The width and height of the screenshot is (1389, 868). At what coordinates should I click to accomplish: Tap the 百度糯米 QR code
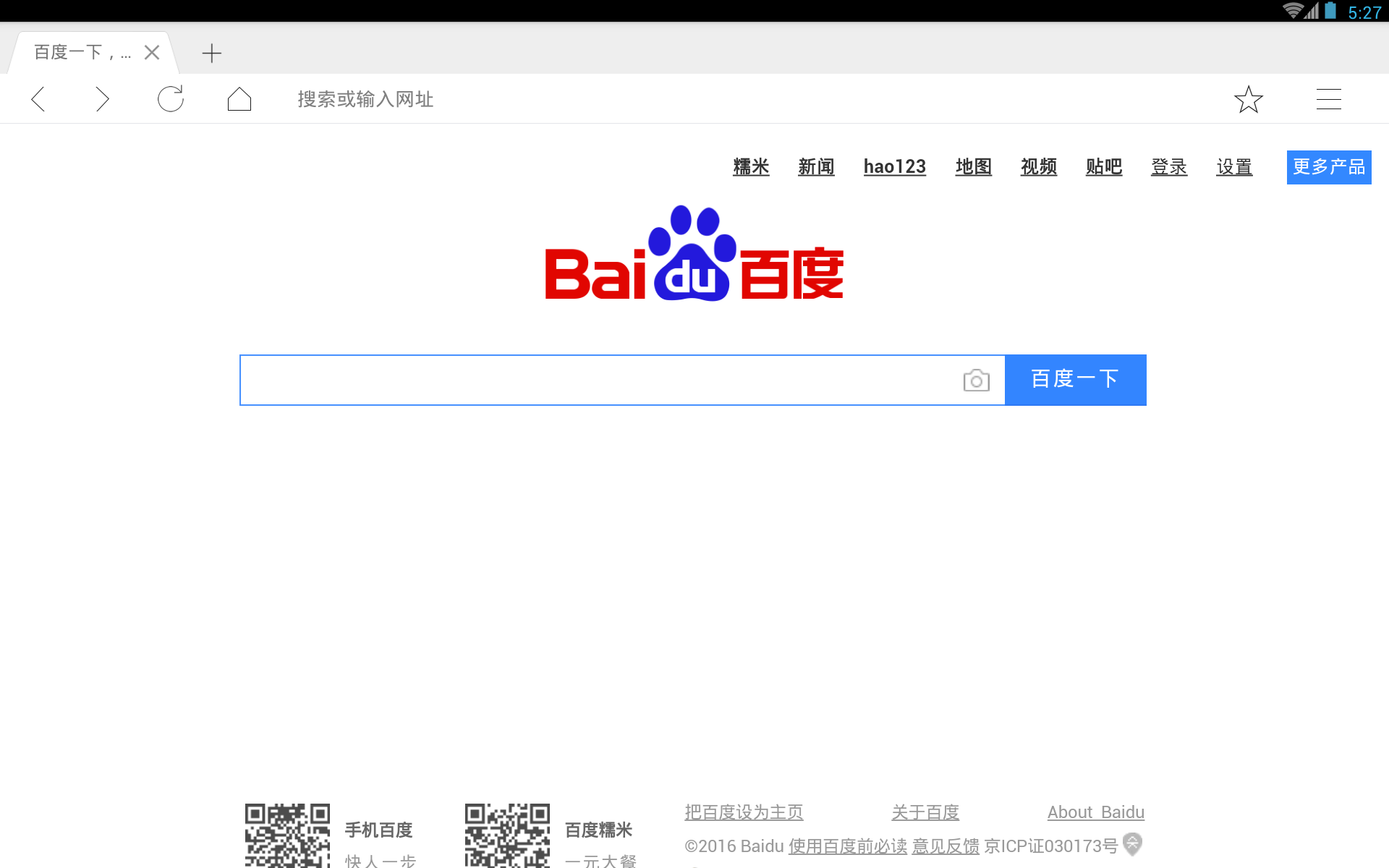[507, 835]
